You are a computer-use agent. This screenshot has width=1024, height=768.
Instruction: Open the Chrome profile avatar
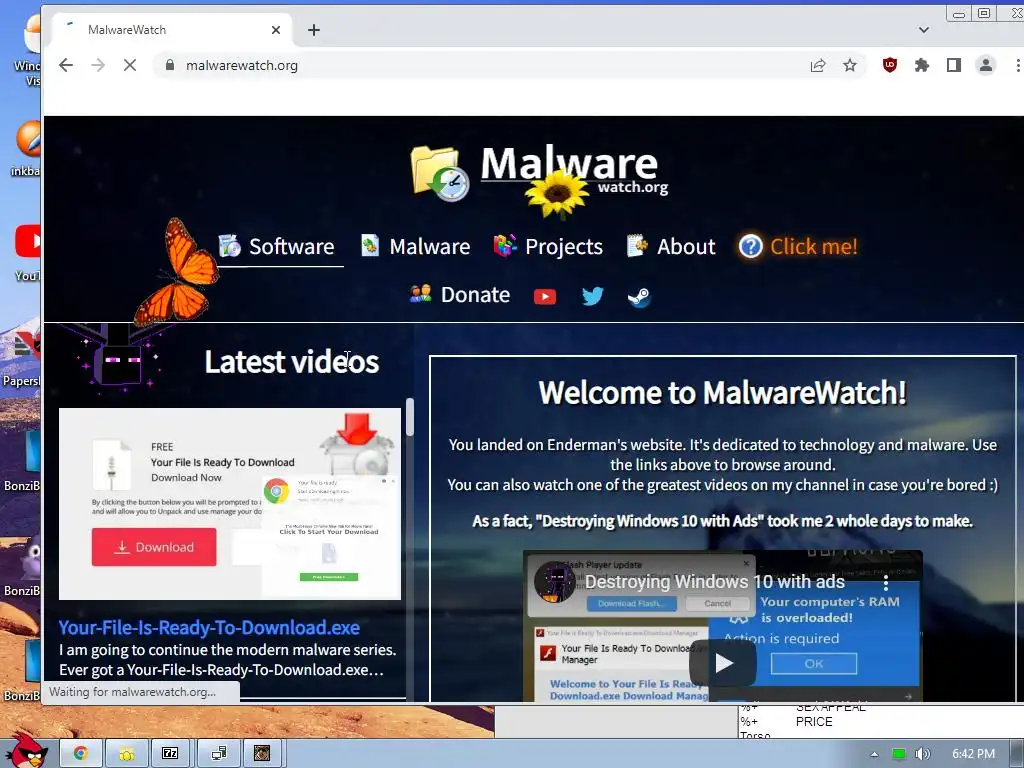[985, 65]
